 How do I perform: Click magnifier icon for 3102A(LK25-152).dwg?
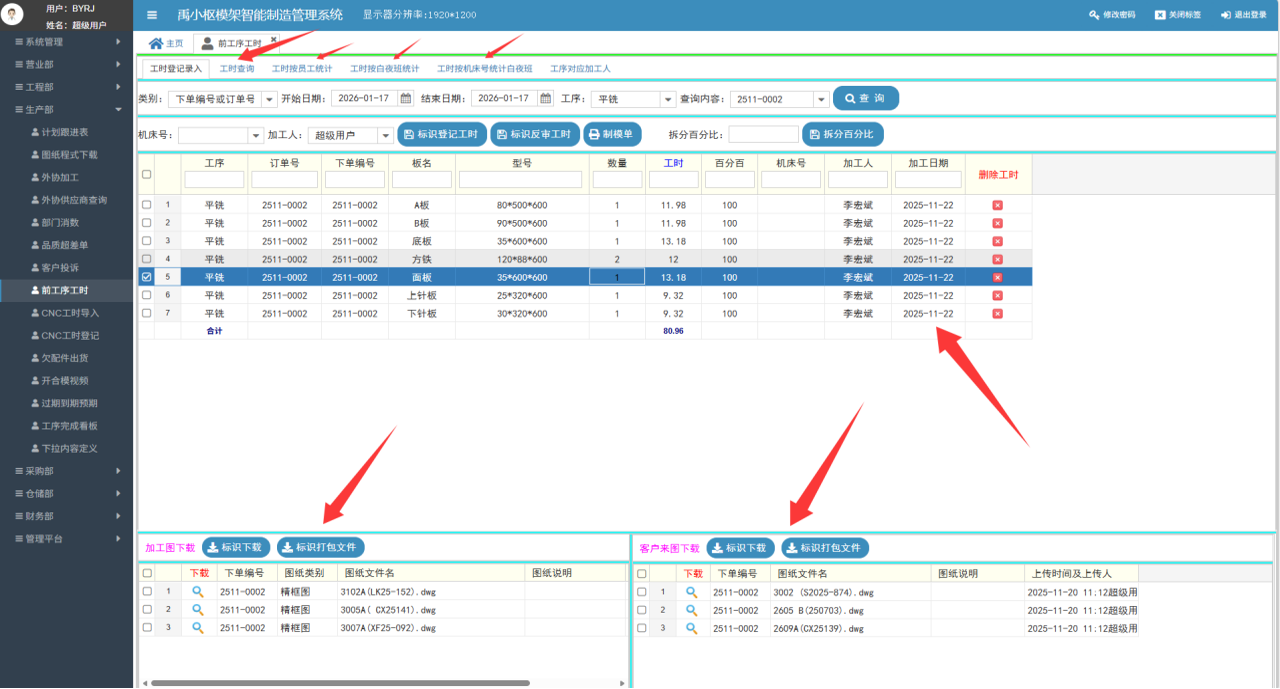(x=198, y=592)
